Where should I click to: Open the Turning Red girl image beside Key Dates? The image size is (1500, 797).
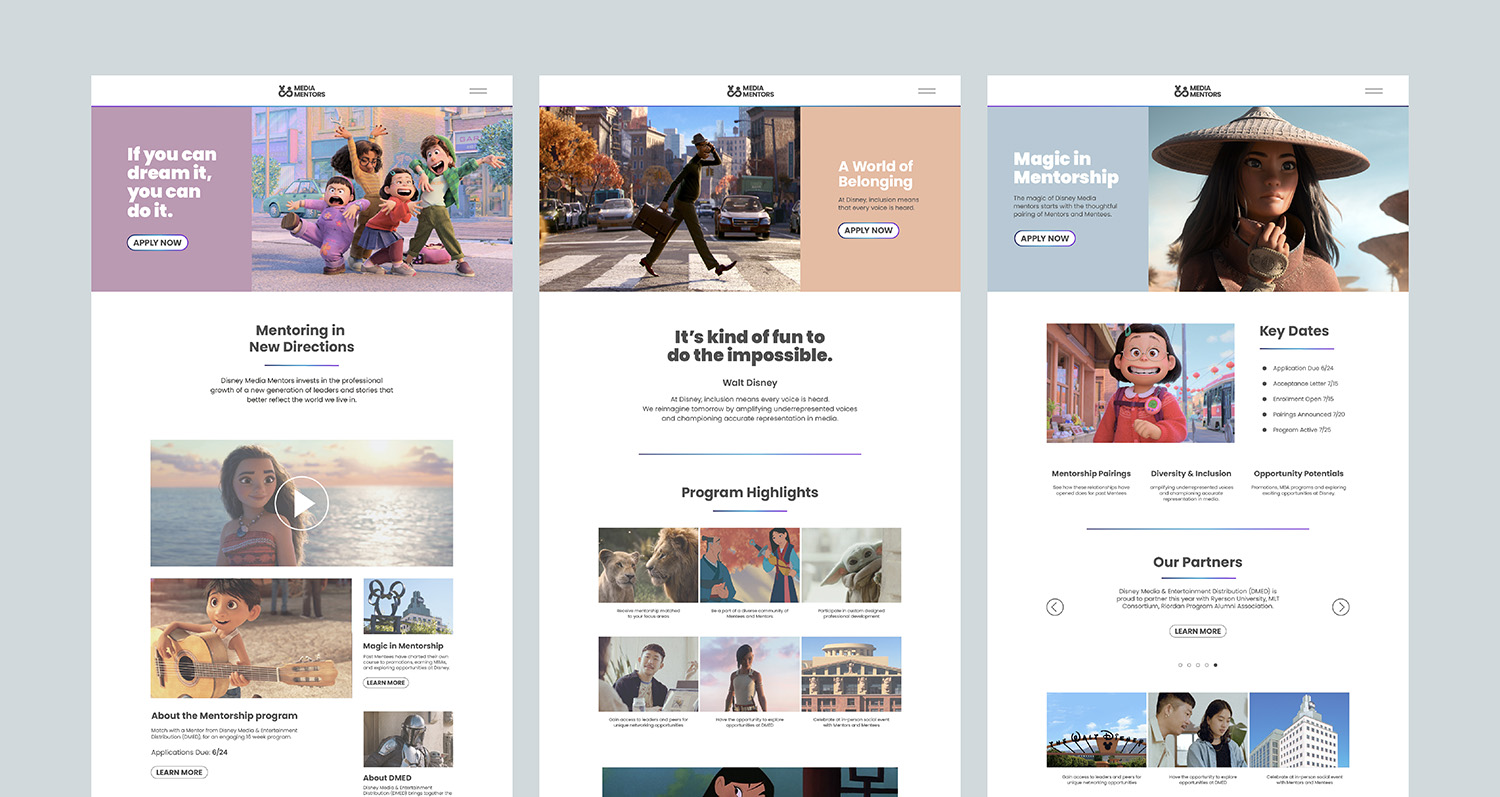coord(1140,383)
